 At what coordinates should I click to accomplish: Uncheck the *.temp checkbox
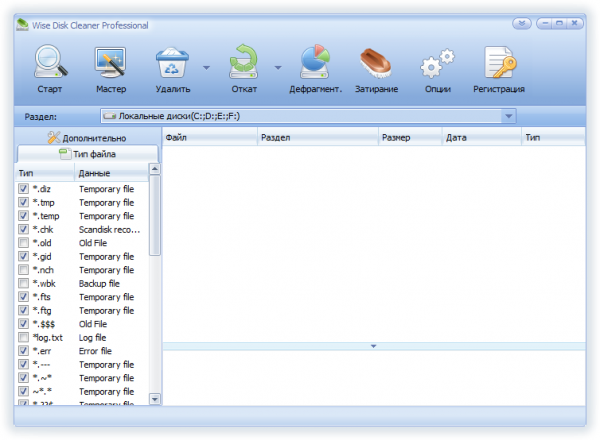[x=24, y=215]
